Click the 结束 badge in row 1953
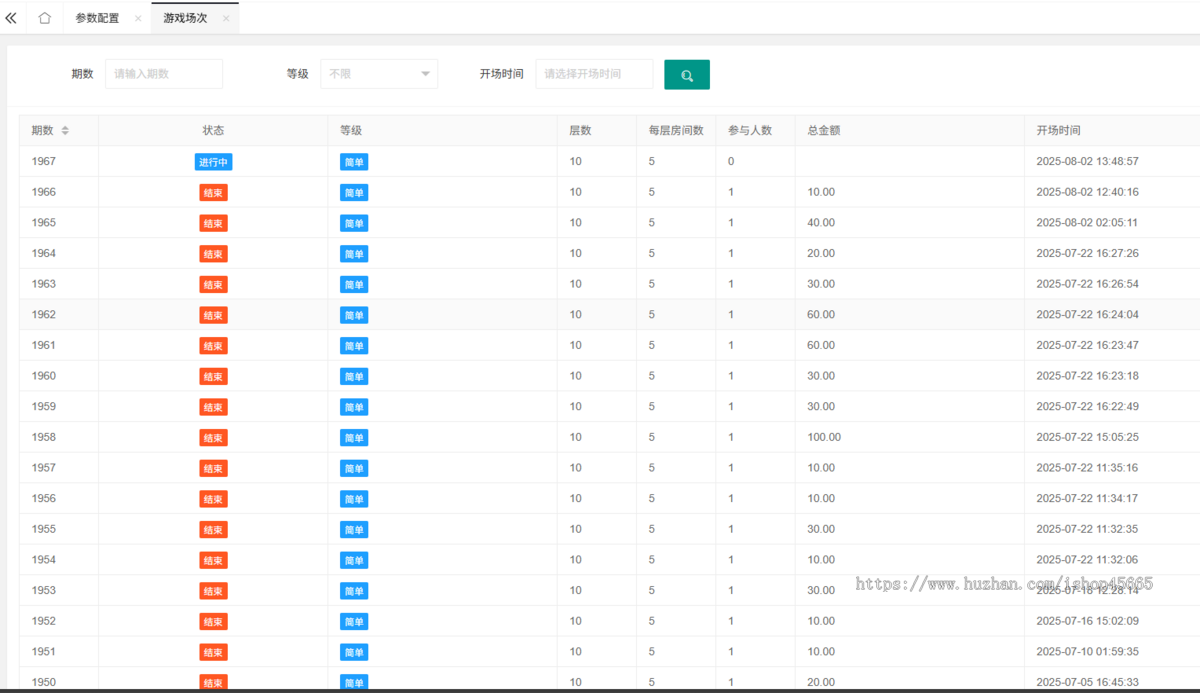Screen dimensions: 1200x693 [x=213, y=591]
